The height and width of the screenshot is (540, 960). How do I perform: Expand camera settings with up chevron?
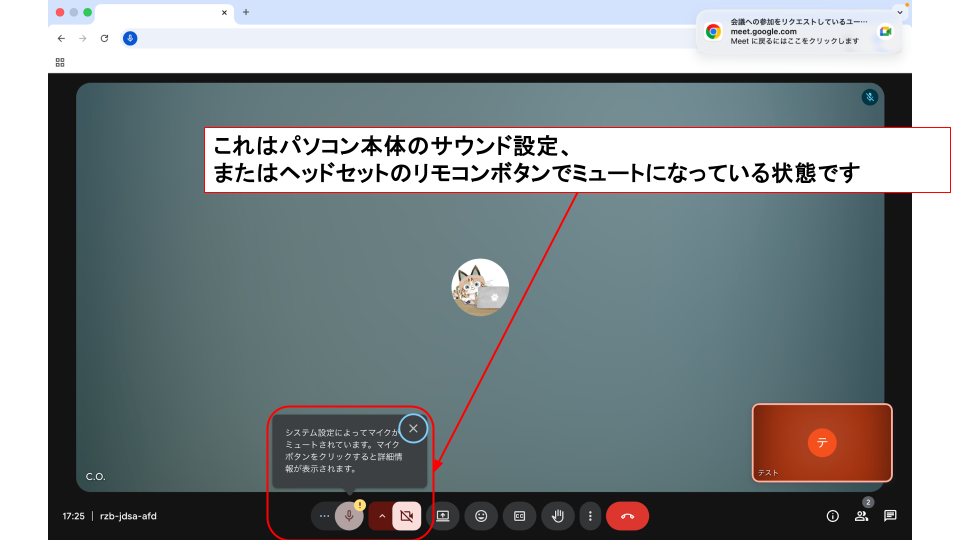381,516
